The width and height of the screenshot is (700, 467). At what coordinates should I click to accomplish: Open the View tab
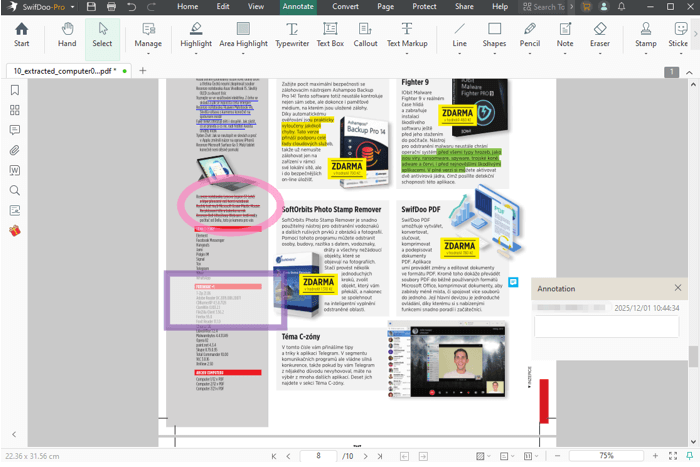click(256, 7)
